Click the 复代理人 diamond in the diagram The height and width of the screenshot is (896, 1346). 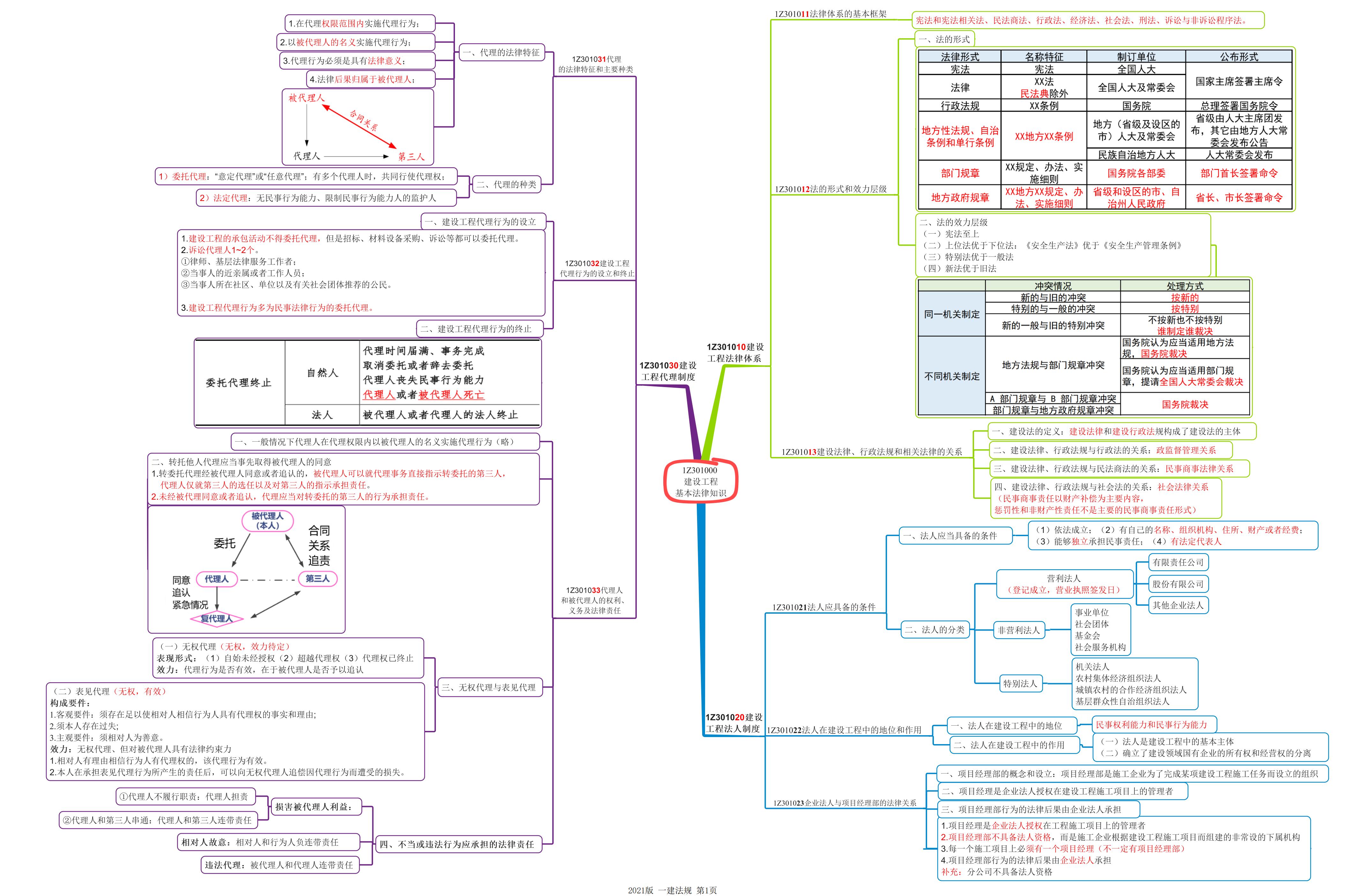[x=217, y=618]
